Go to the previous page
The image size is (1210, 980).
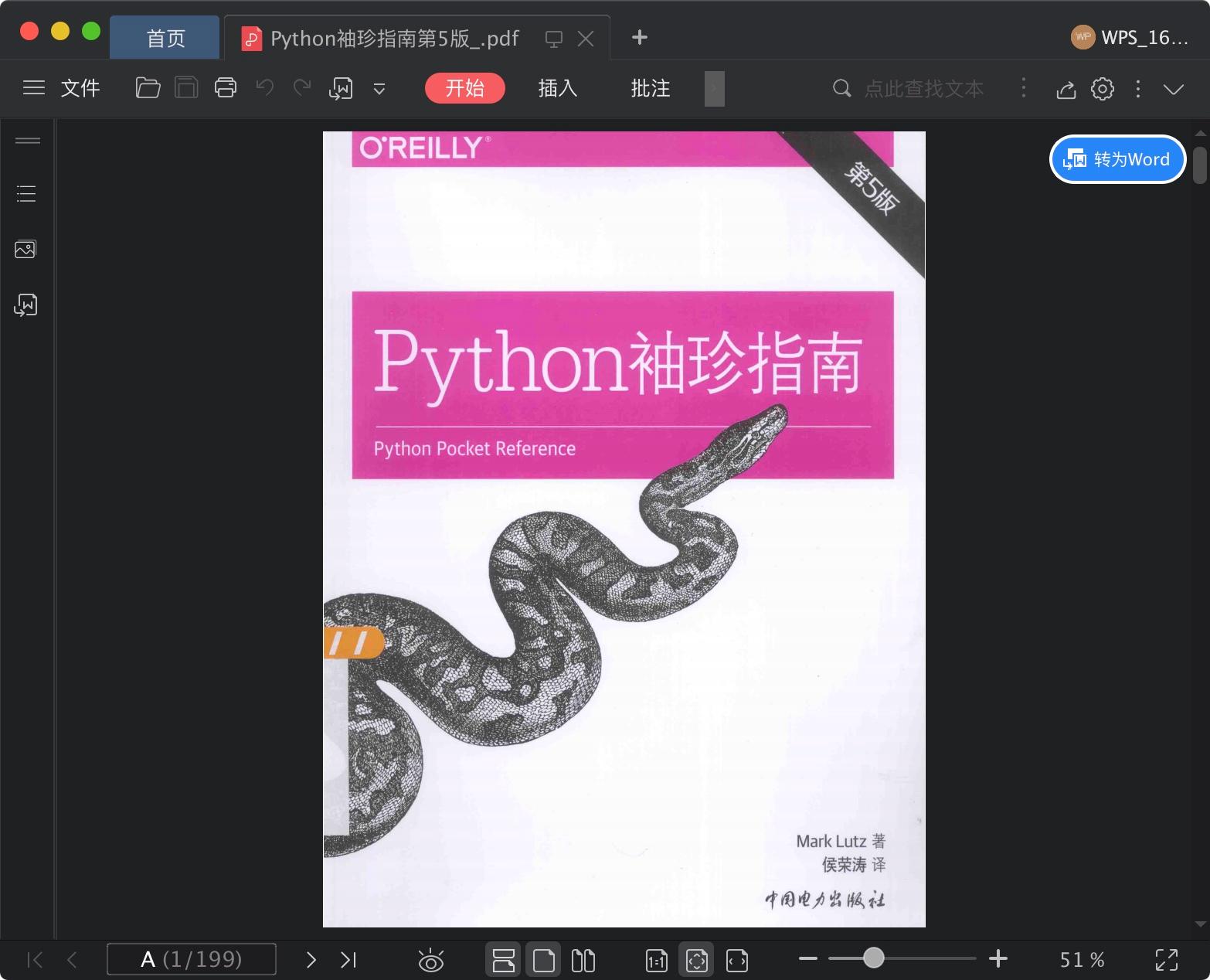72,960
